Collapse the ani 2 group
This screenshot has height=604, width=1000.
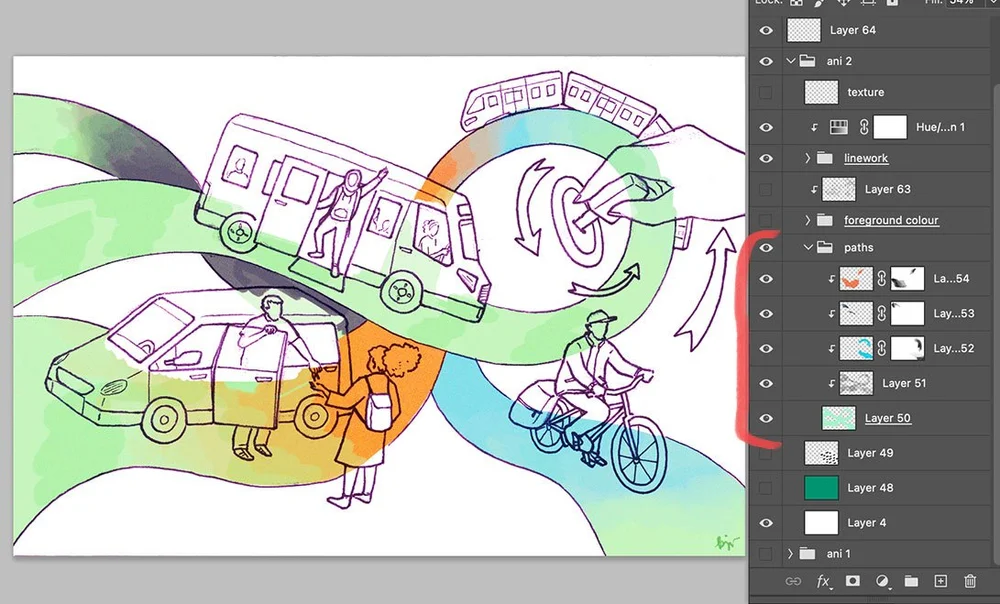[x=791, y=60]
